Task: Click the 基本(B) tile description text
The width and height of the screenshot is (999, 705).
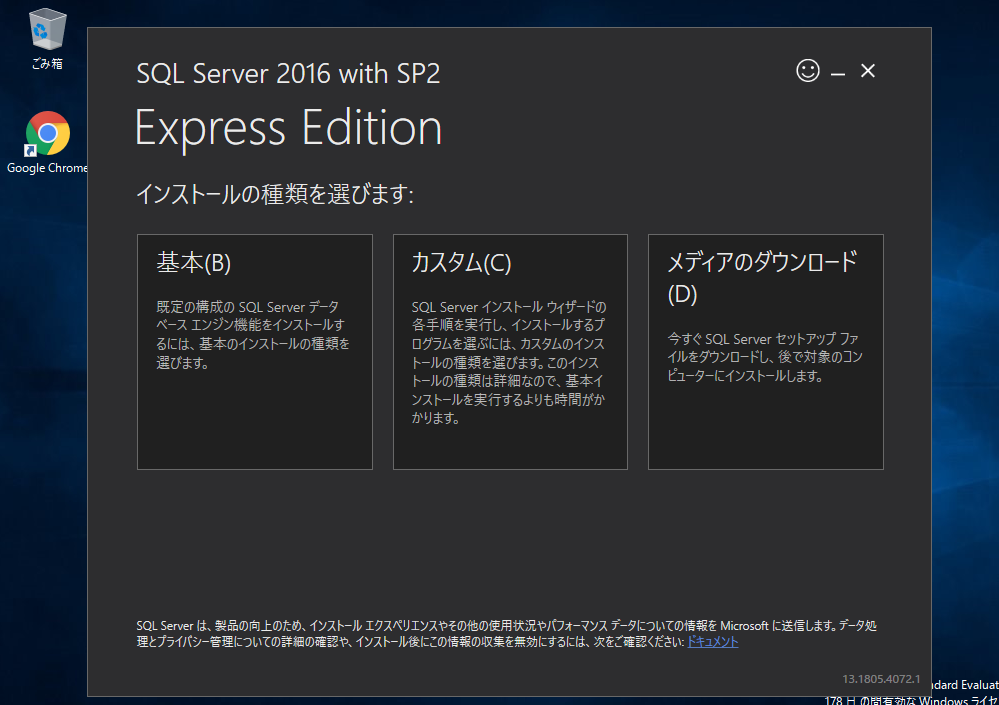Action: (253, 335)
